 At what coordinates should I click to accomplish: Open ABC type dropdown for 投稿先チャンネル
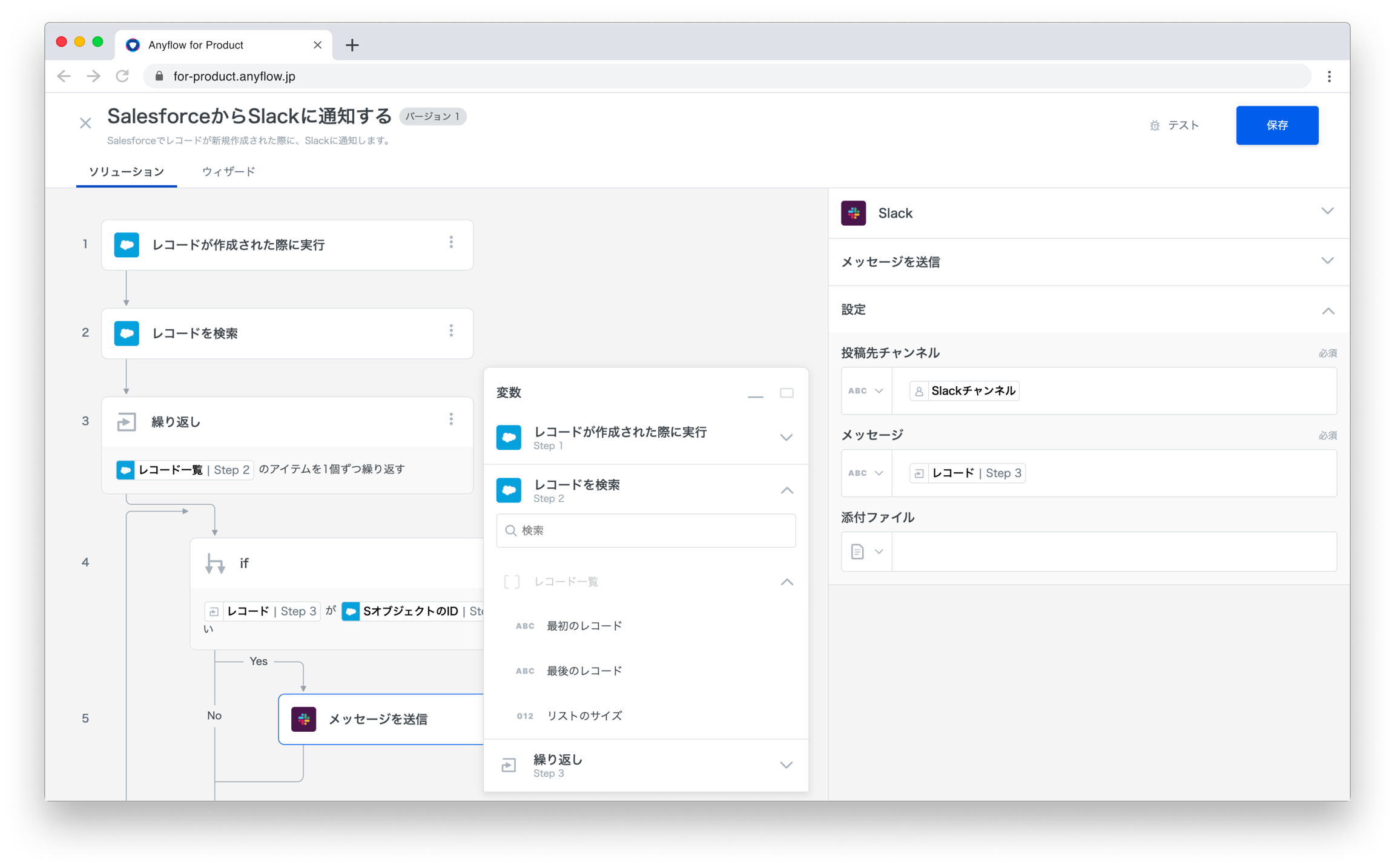pyautogui.click(x=866, y=391)
